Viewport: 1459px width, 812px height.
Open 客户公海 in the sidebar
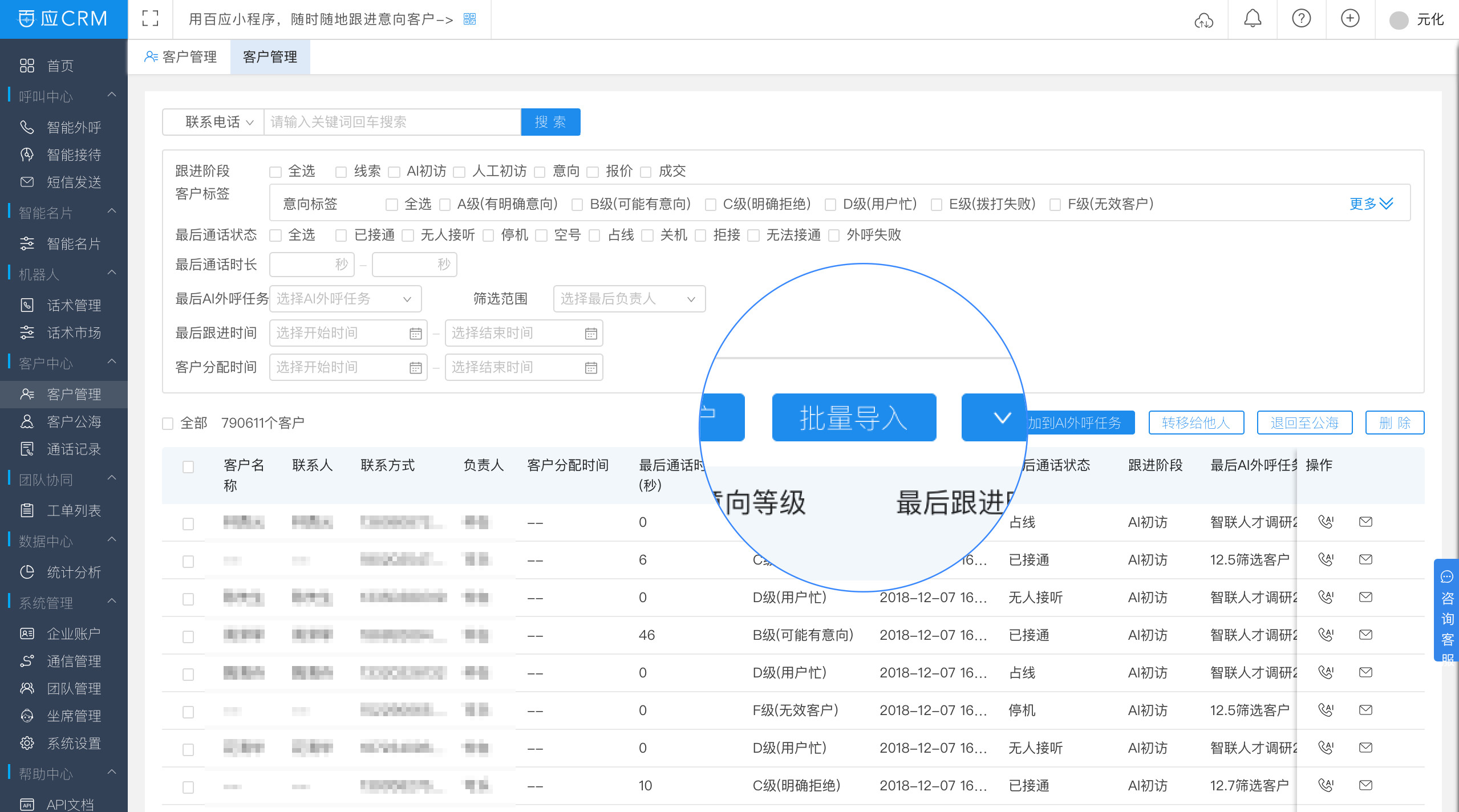pyautogui.click(x=74, y=421)
